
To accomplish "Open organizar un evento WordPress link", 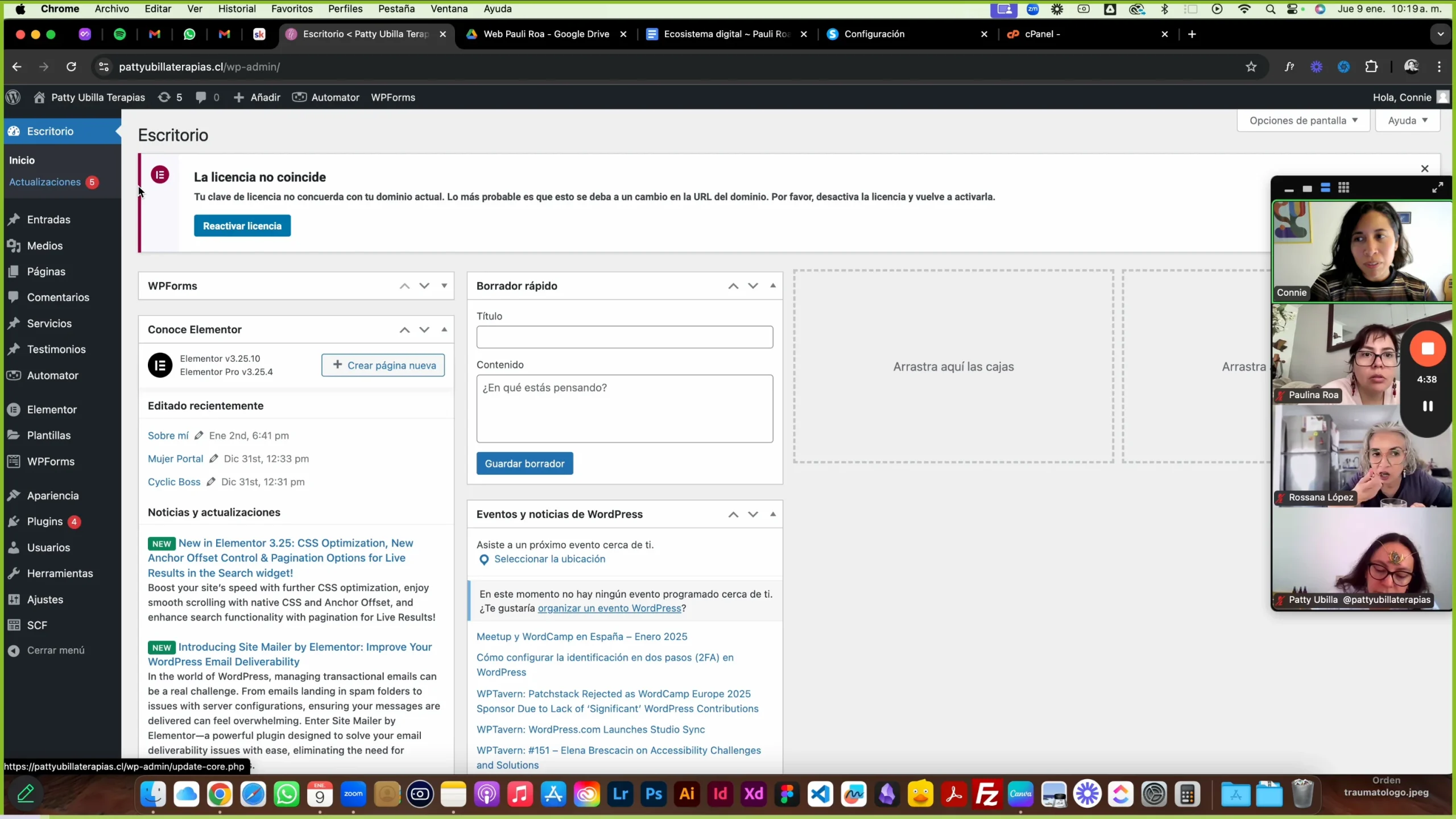I will (609, 608).
